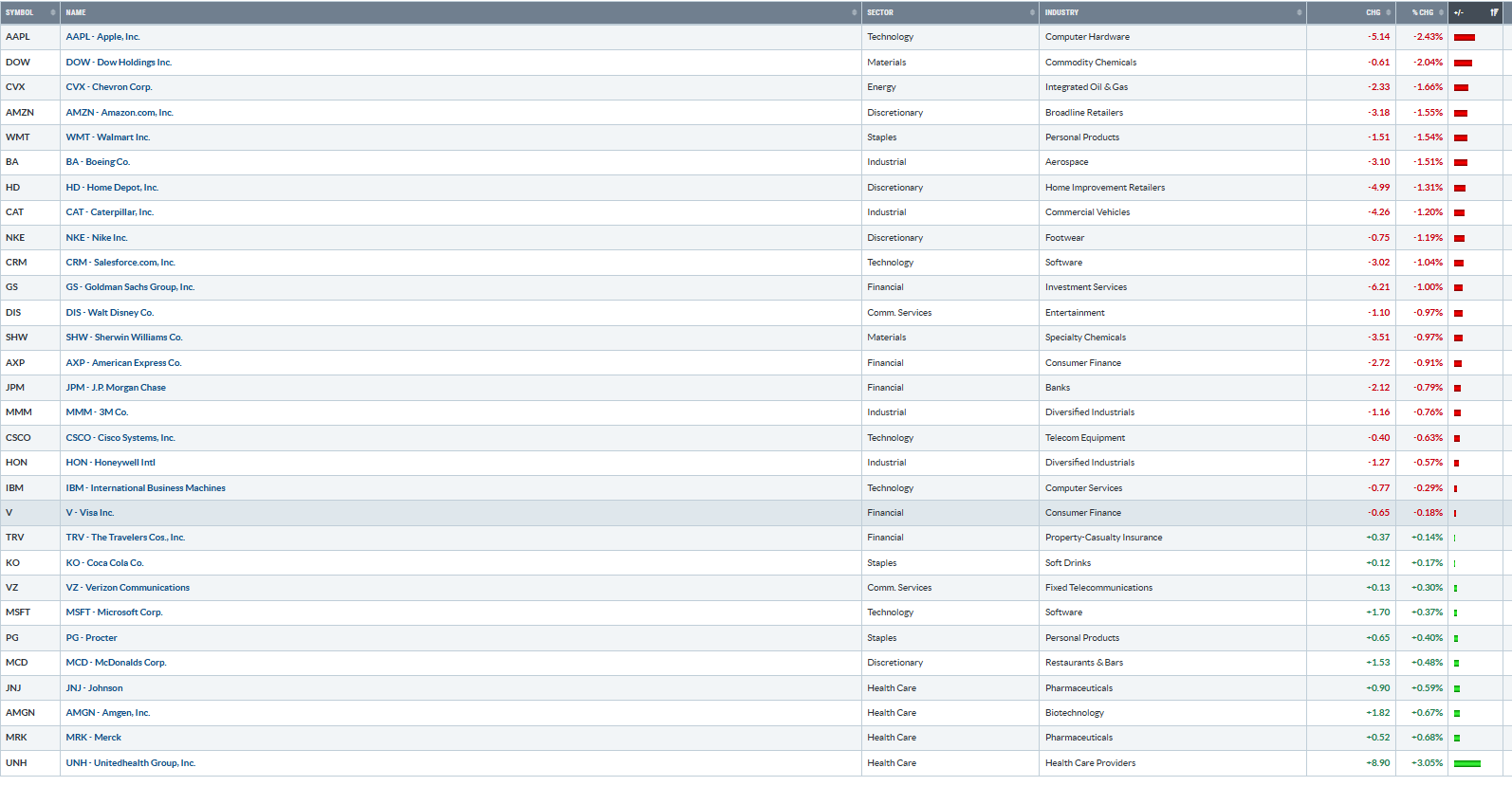Screen dimensions: 1512x786
Task: Open the CSCO - Cisco Systems, Inc. link
Action: coord(120,438)
